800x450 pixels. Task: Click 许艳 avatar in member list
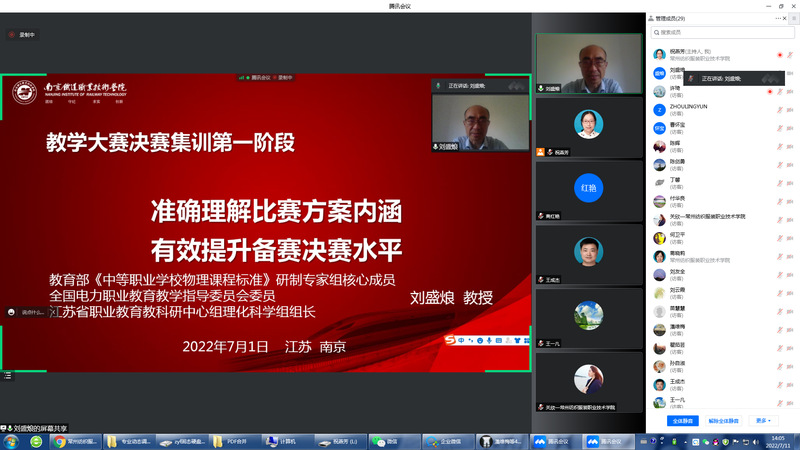(659, 90)
